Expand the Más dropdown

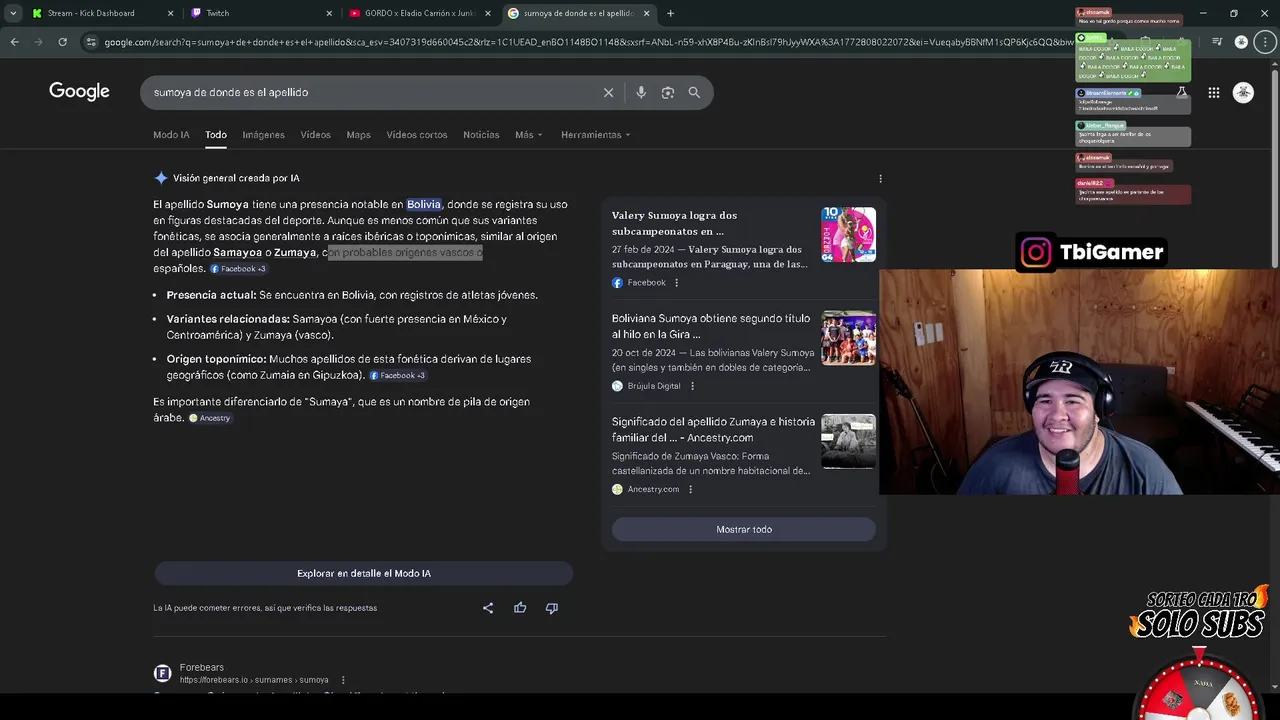529,134
